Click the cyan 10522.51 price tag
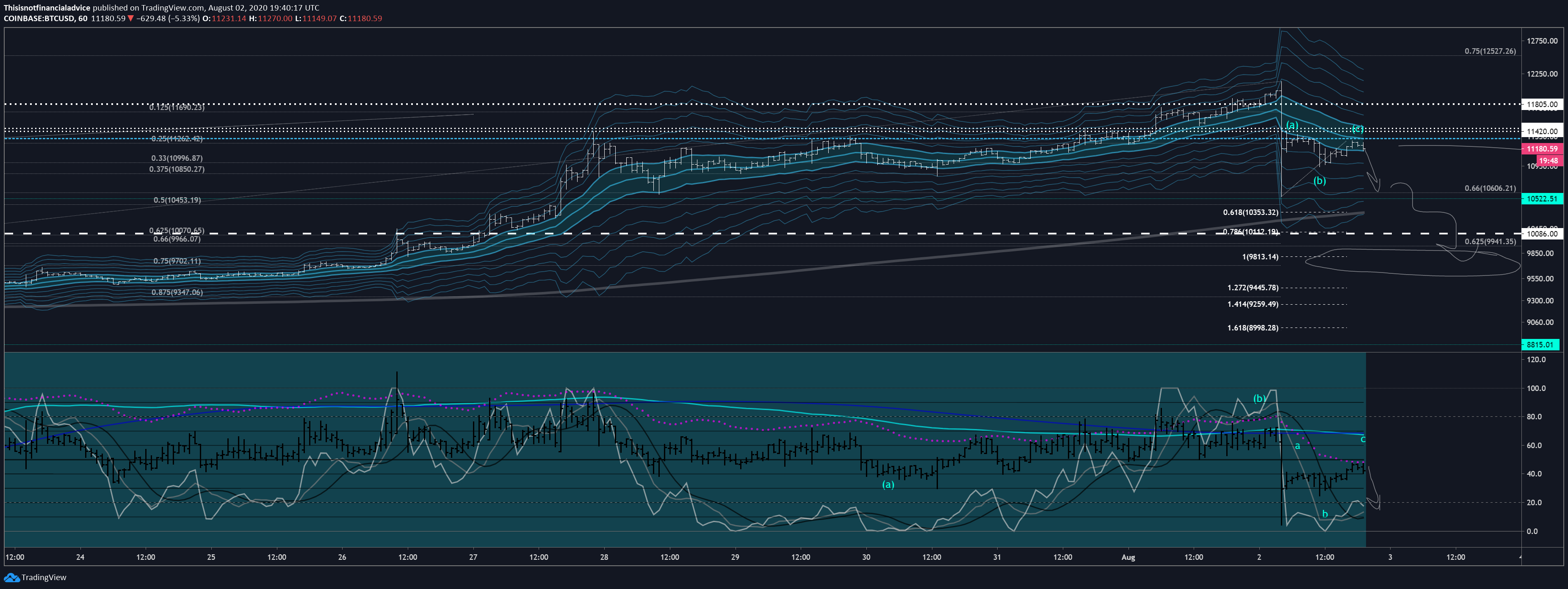The width and height of the screenshot is (1568, 589). (x=1541, y=198)
